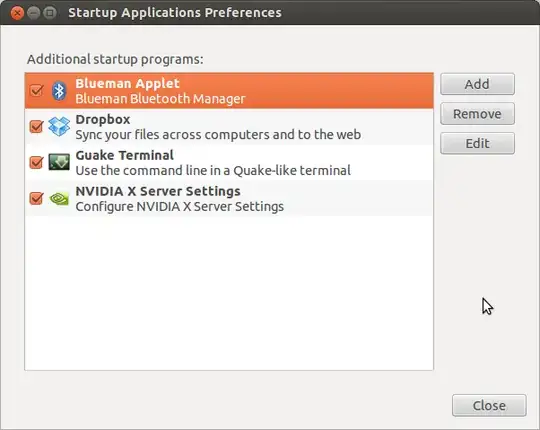Click the Dropbox box icon

pos(59,126)
